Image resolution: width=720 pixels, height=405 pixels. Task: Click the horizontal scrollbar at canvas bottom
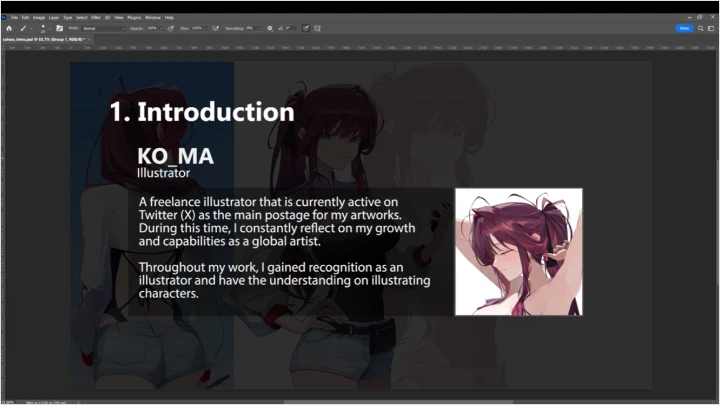pyautogui.click(x=399, y=402)
